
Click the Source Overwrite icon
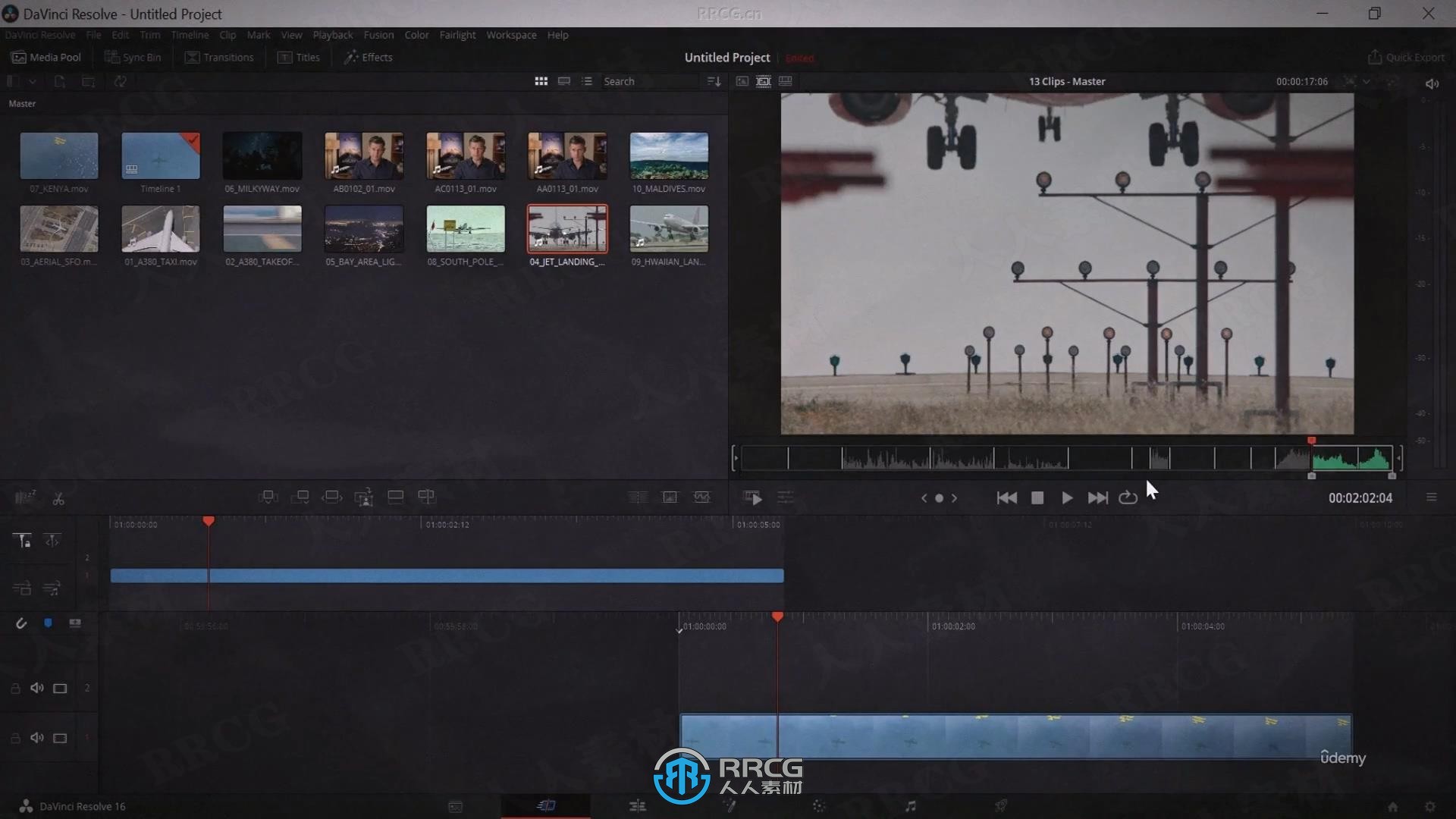point(427,497)
